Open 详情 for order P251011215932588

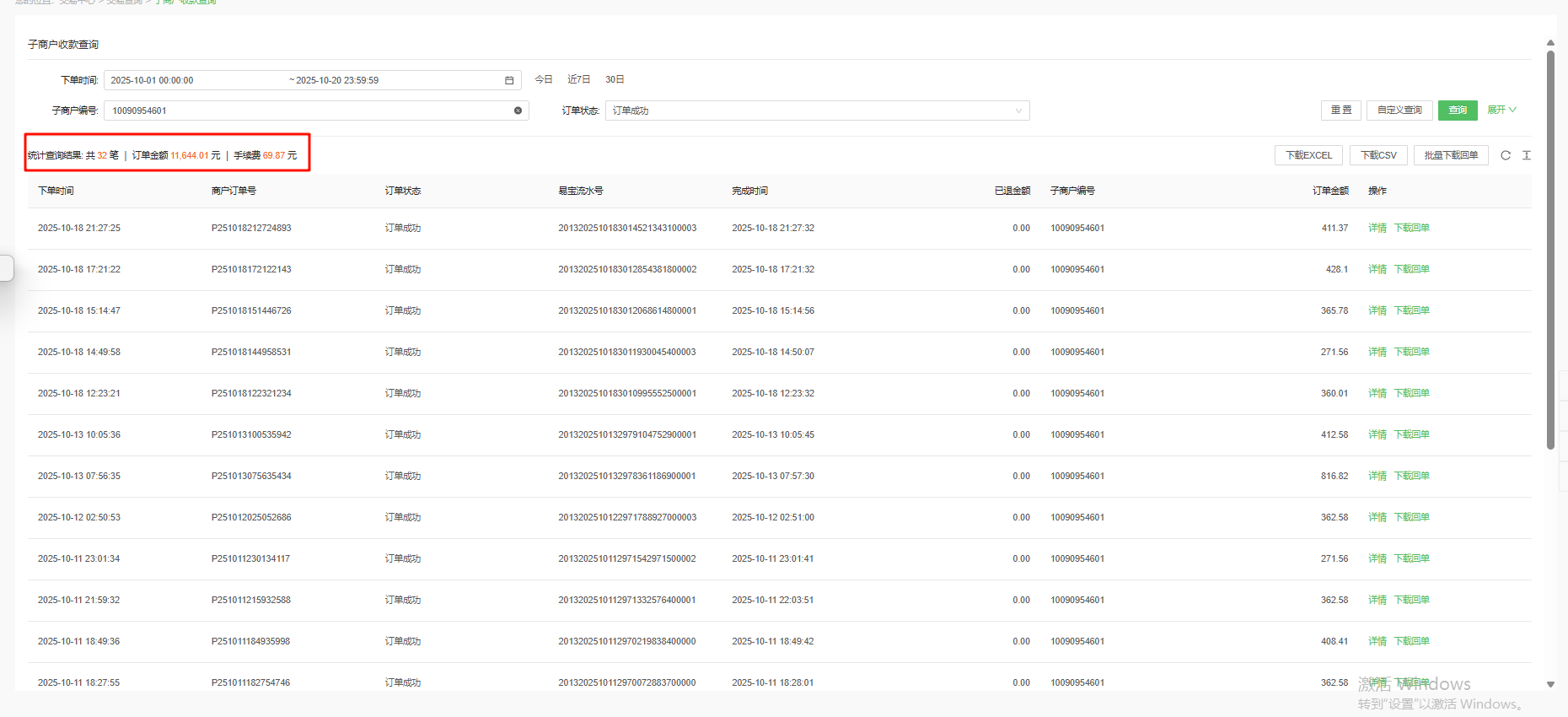click(x=1377, y=600)
